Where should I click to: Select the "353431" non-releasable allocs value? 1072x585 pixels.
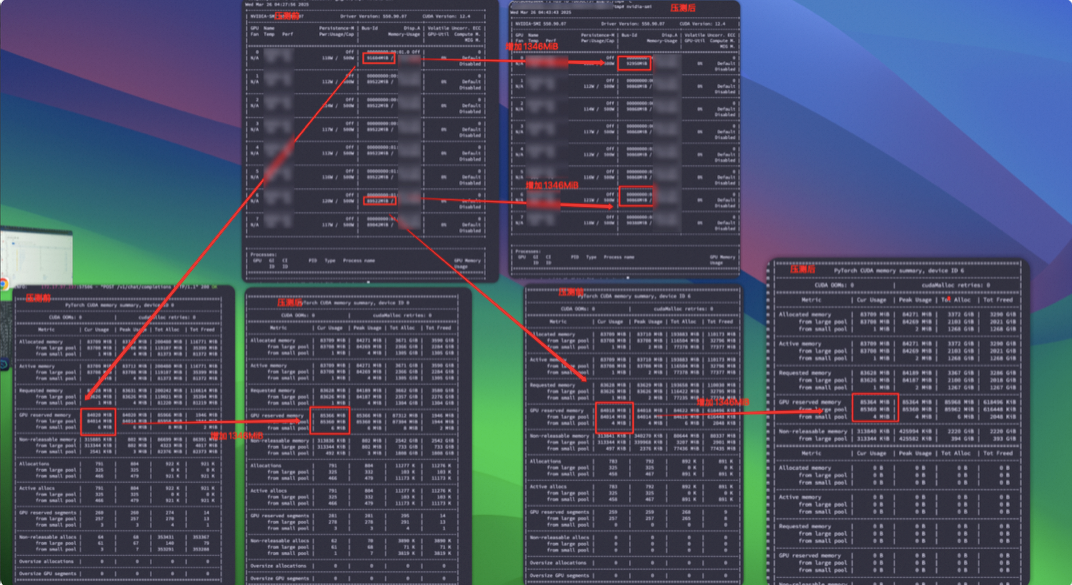click(166, 537)
